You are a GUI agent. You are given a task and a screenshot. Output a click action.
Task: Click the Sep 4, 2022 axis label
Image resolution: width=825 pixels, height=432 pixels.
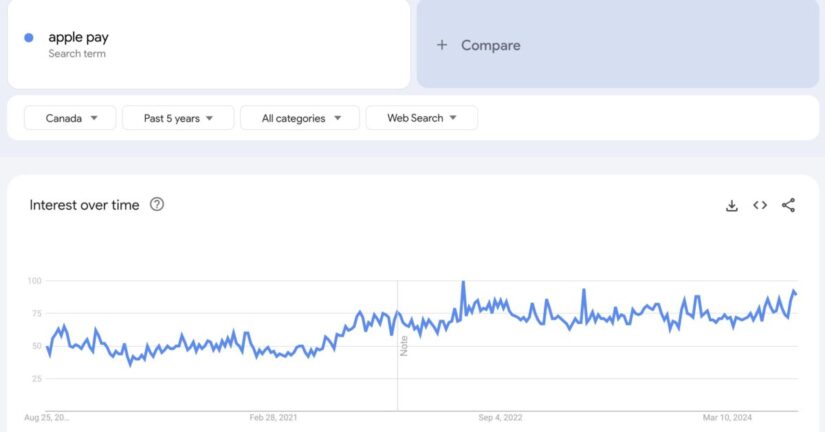(x=500, y=417)
